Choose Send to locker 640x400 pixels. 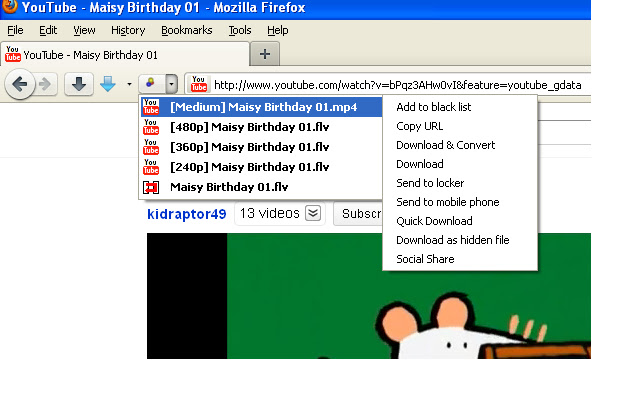pos(460,183)
